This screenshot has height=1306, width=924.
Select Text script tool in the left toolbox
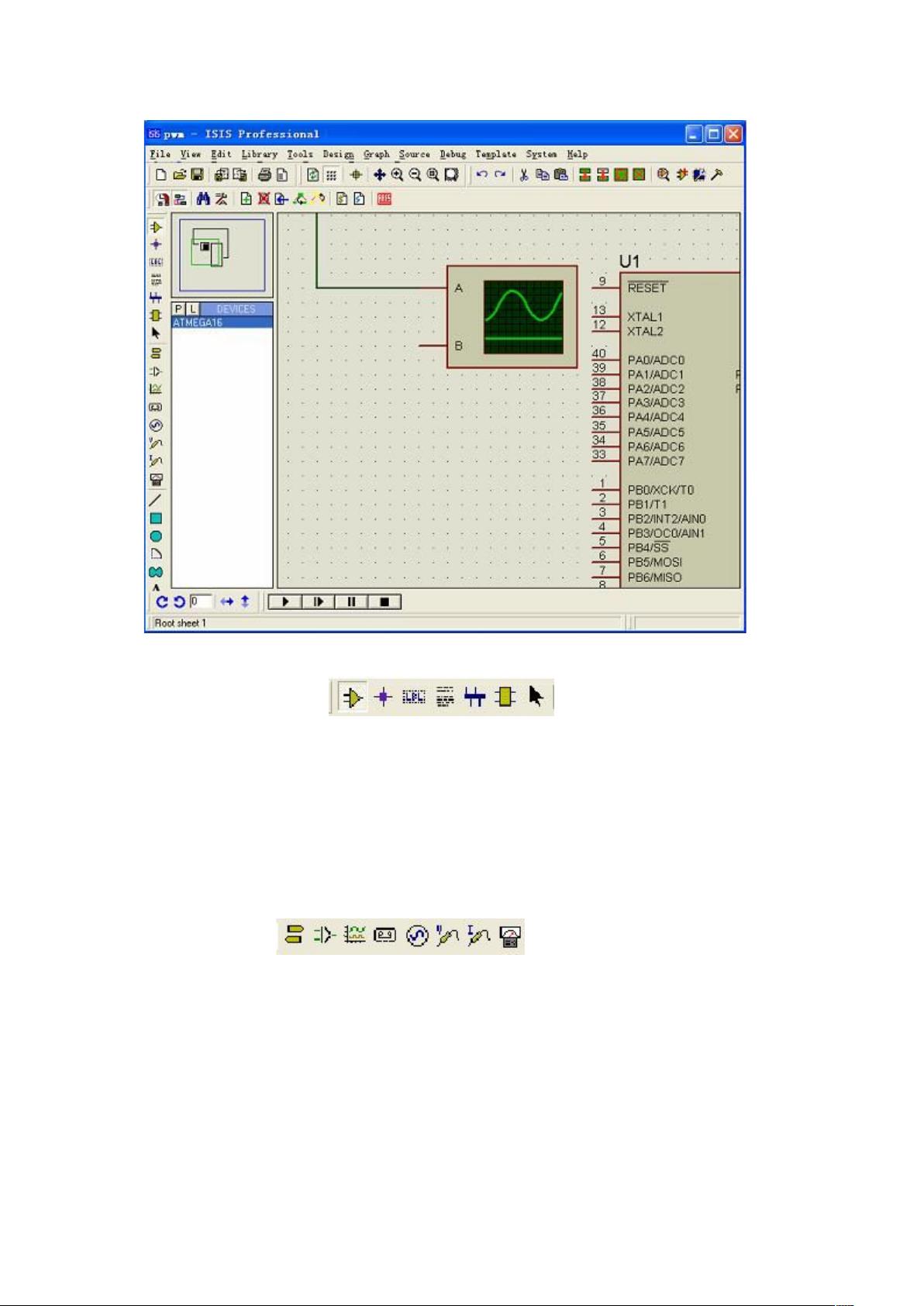(156, 280)
